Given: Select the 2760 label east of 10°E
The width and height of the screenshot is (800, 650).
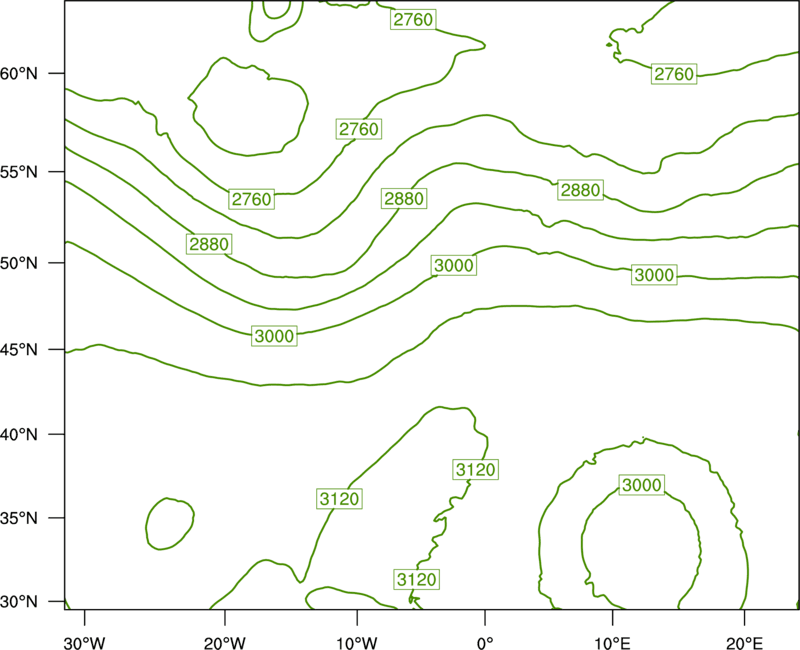Looking at the screenshot, I should pos(674,74).
